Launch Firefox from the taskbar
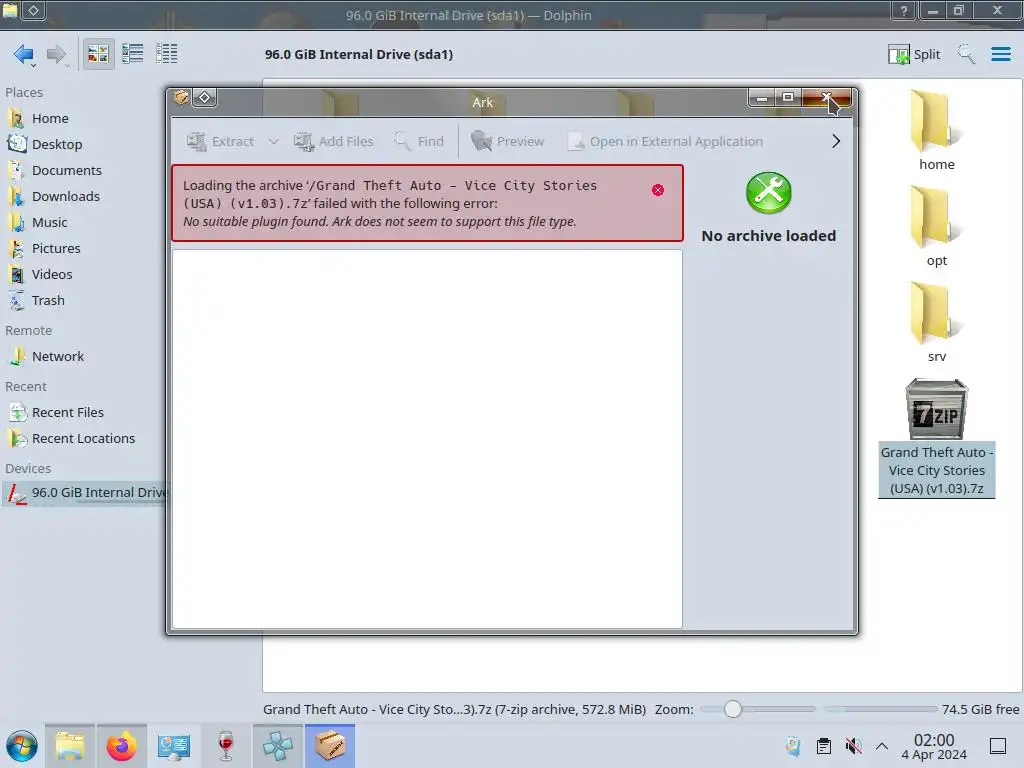This screenshot has width=1024, height=768. pyautogui.click(x=121, y=746)
